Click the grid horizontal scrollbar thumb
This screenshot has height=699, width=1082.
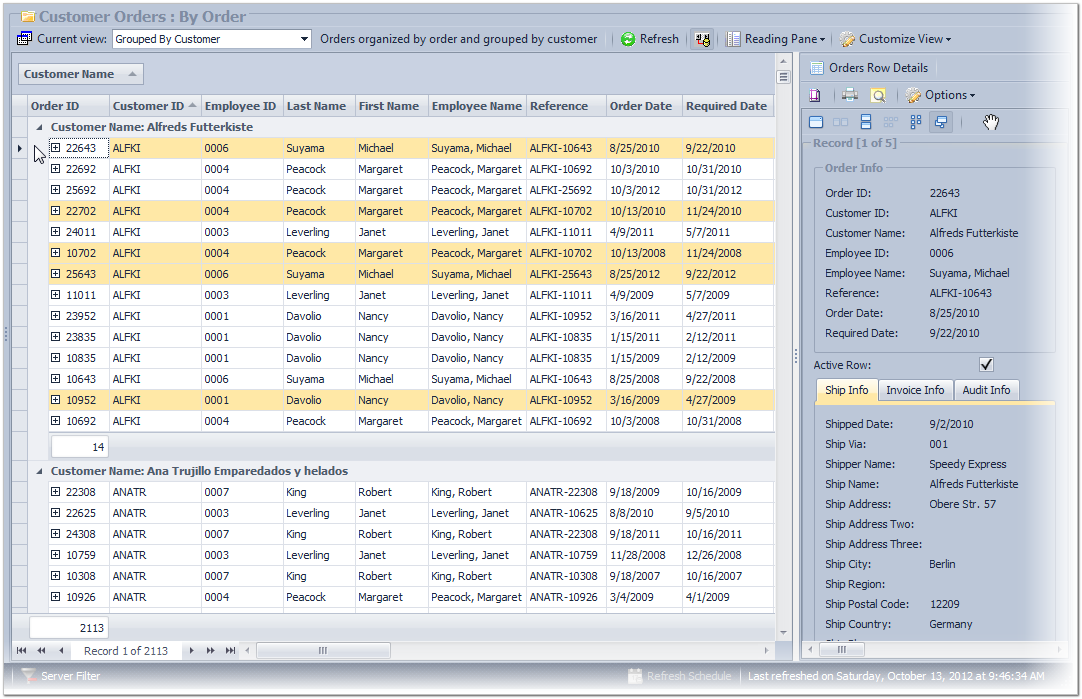322,651
